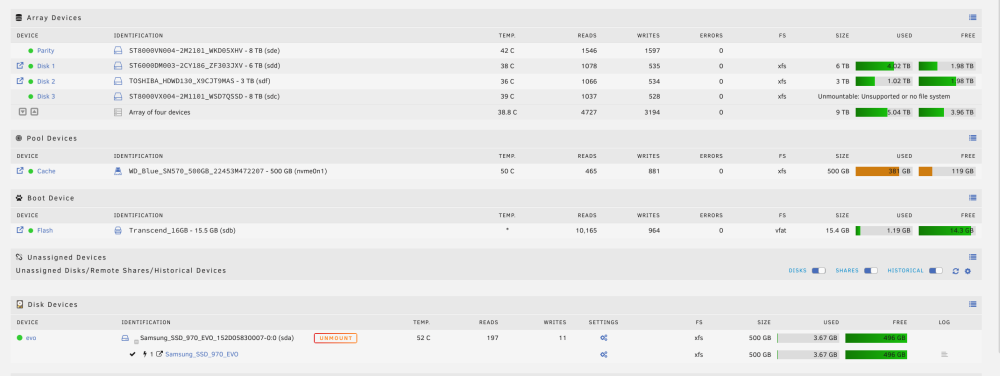This screenshot has height=376, width=1000.
Task: Click Disk Devices view toggle icon
Action: pos(973,304)
